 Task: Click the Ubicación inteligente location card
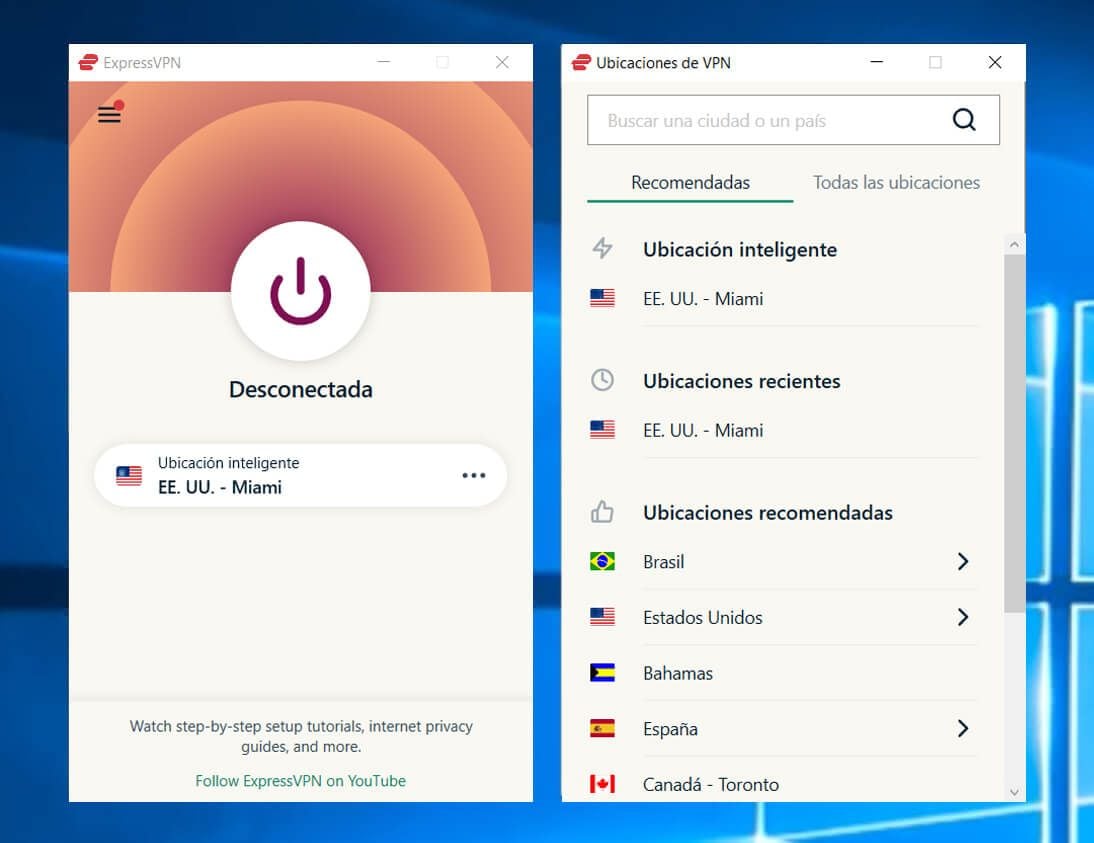click(301, 475)
